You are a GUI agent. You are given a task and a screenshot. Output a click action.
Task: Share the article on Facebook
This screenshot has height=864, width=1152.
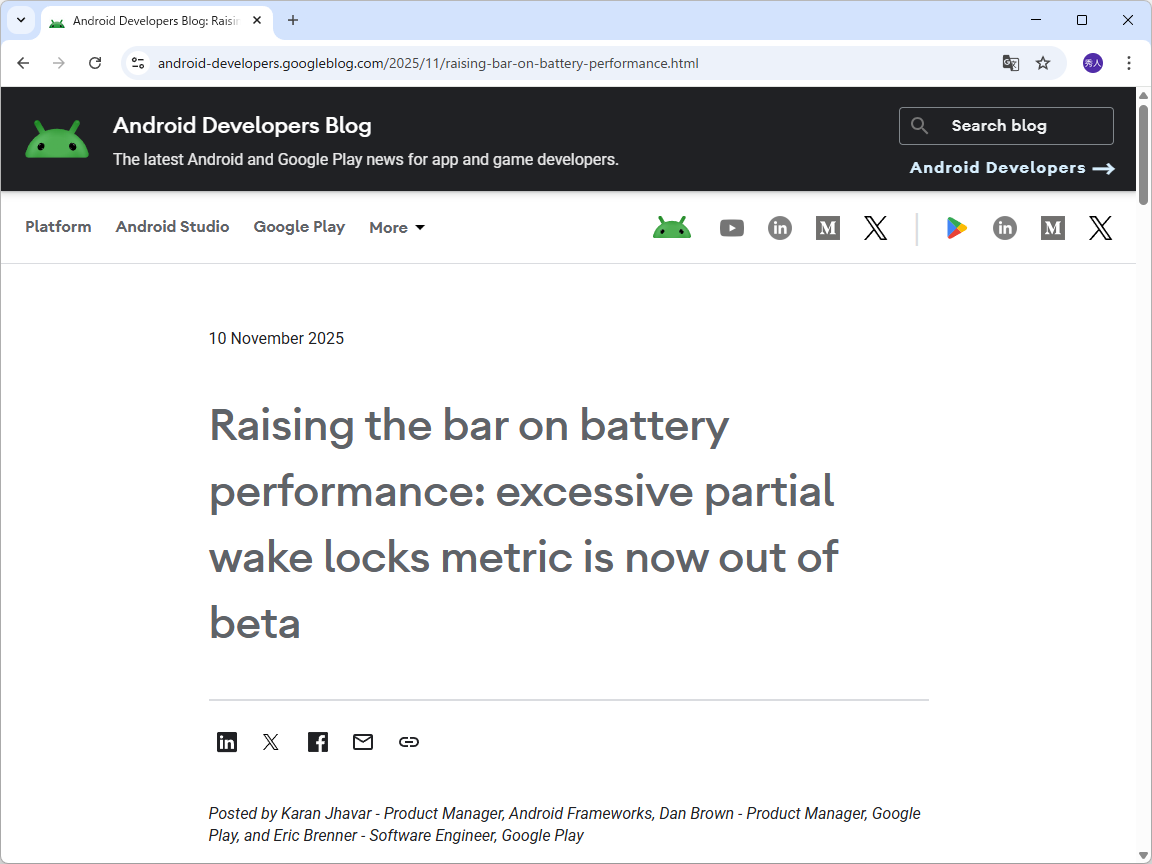point(318,742)
